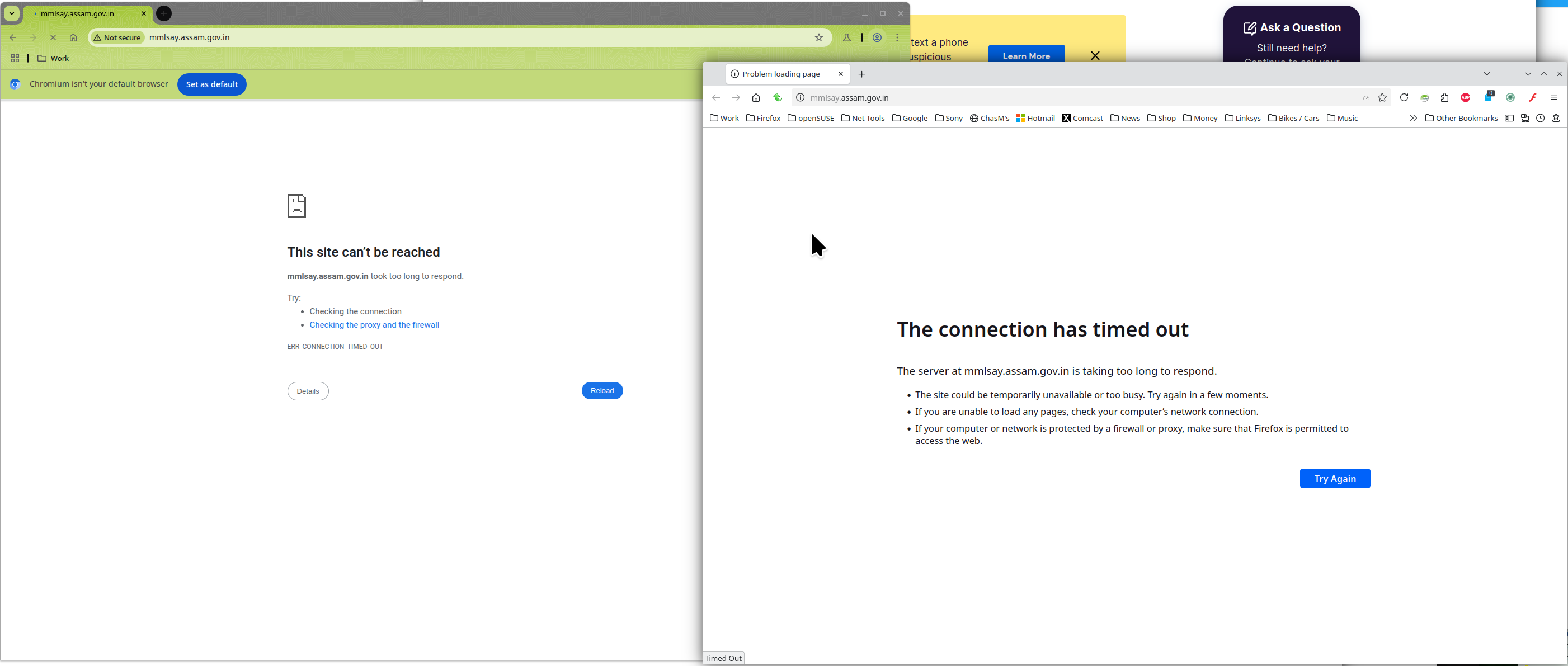
Task: Reload the page in Chromium
Action: coord(602,390)
